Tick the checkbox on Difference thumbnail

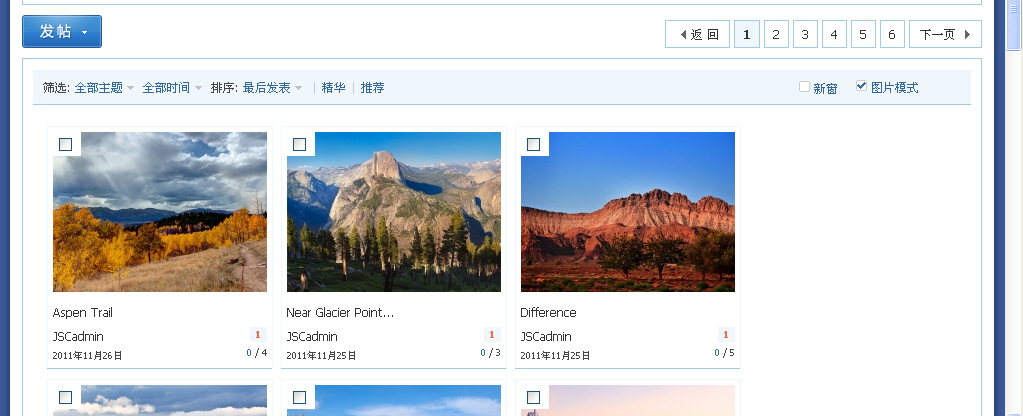click(533, 144)
